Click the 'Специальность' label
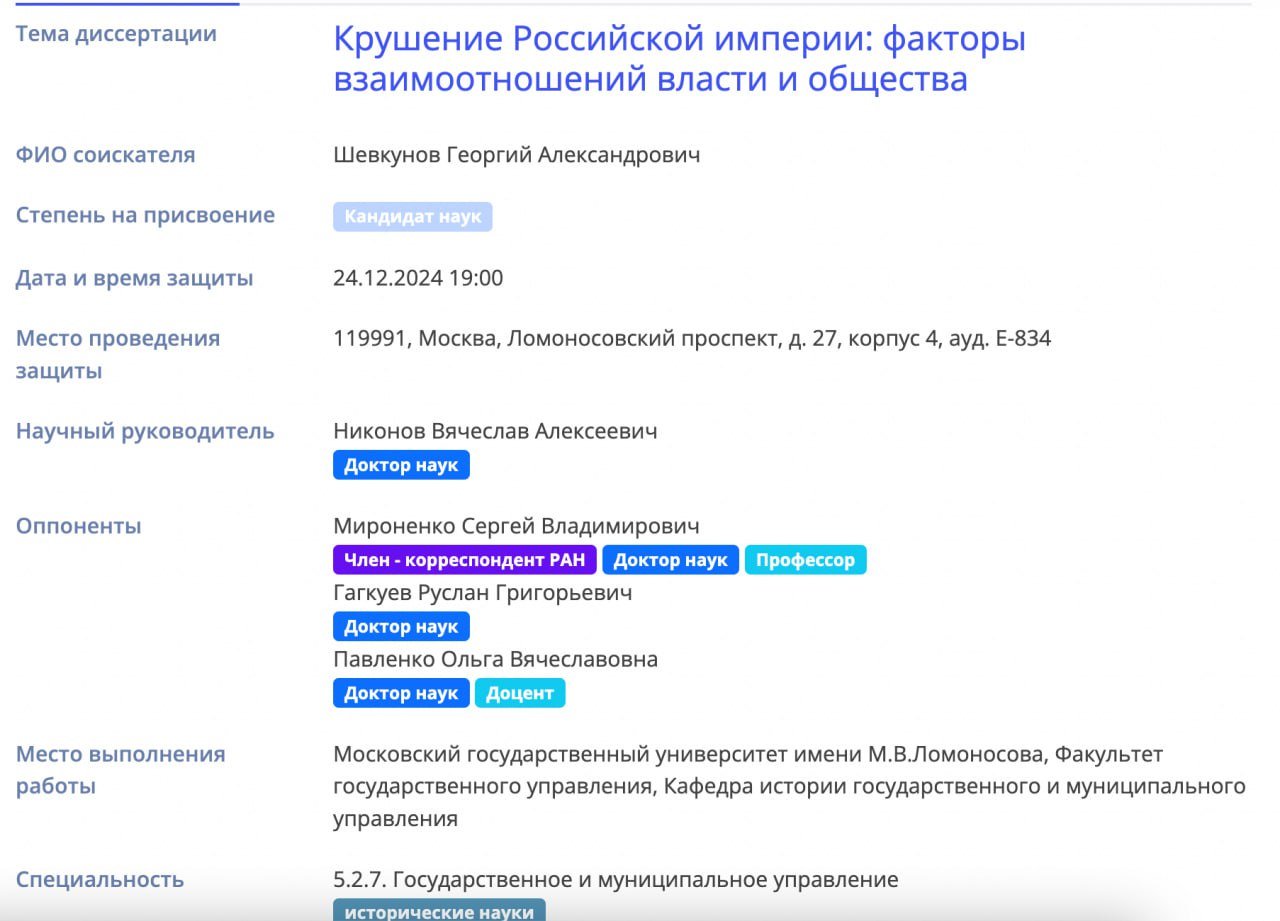The height and width of the screenshot is (921, 1280). pyautogui.click(x=100, y=880)
